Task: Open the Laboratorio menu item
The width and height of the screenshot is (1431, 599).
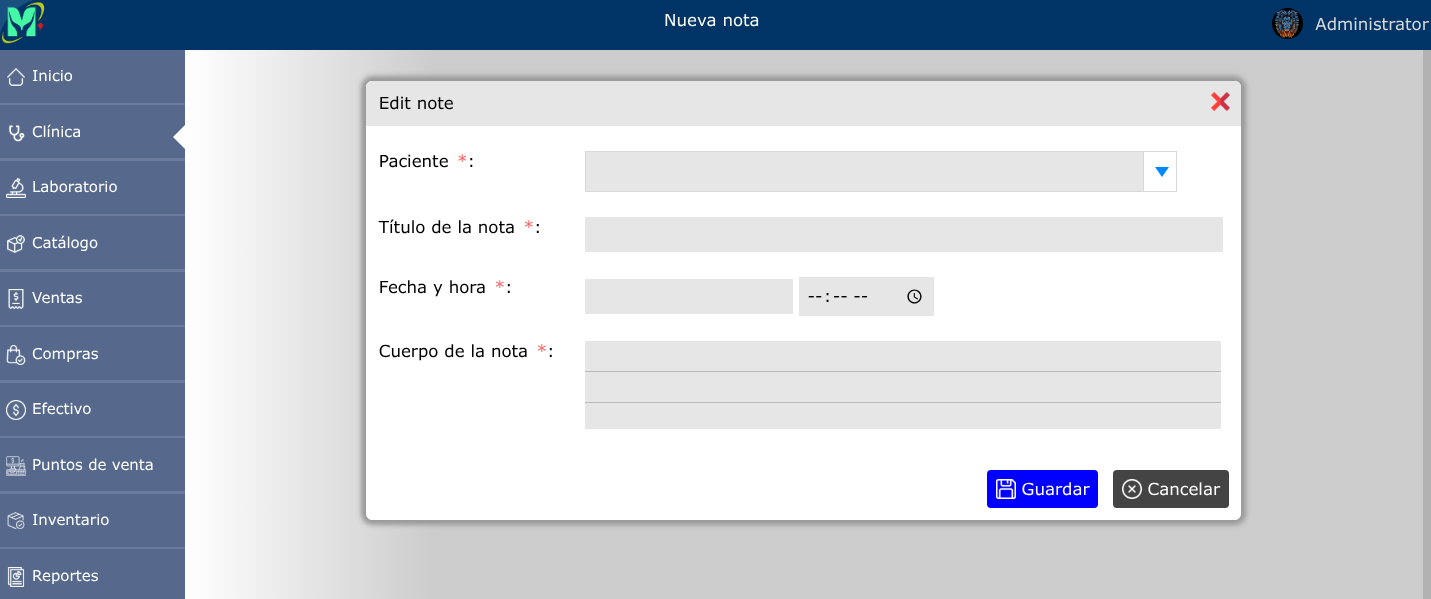Action: [x=92, y=188]
